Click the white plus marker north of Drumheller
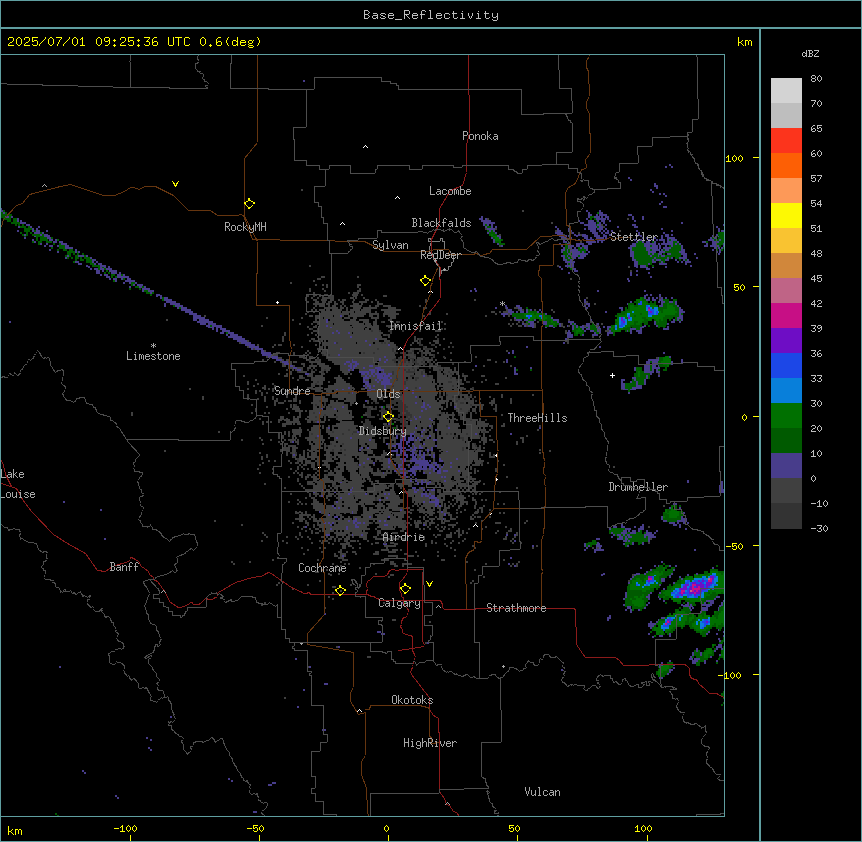This screenshot has height=842, width=862. (612, 375)
